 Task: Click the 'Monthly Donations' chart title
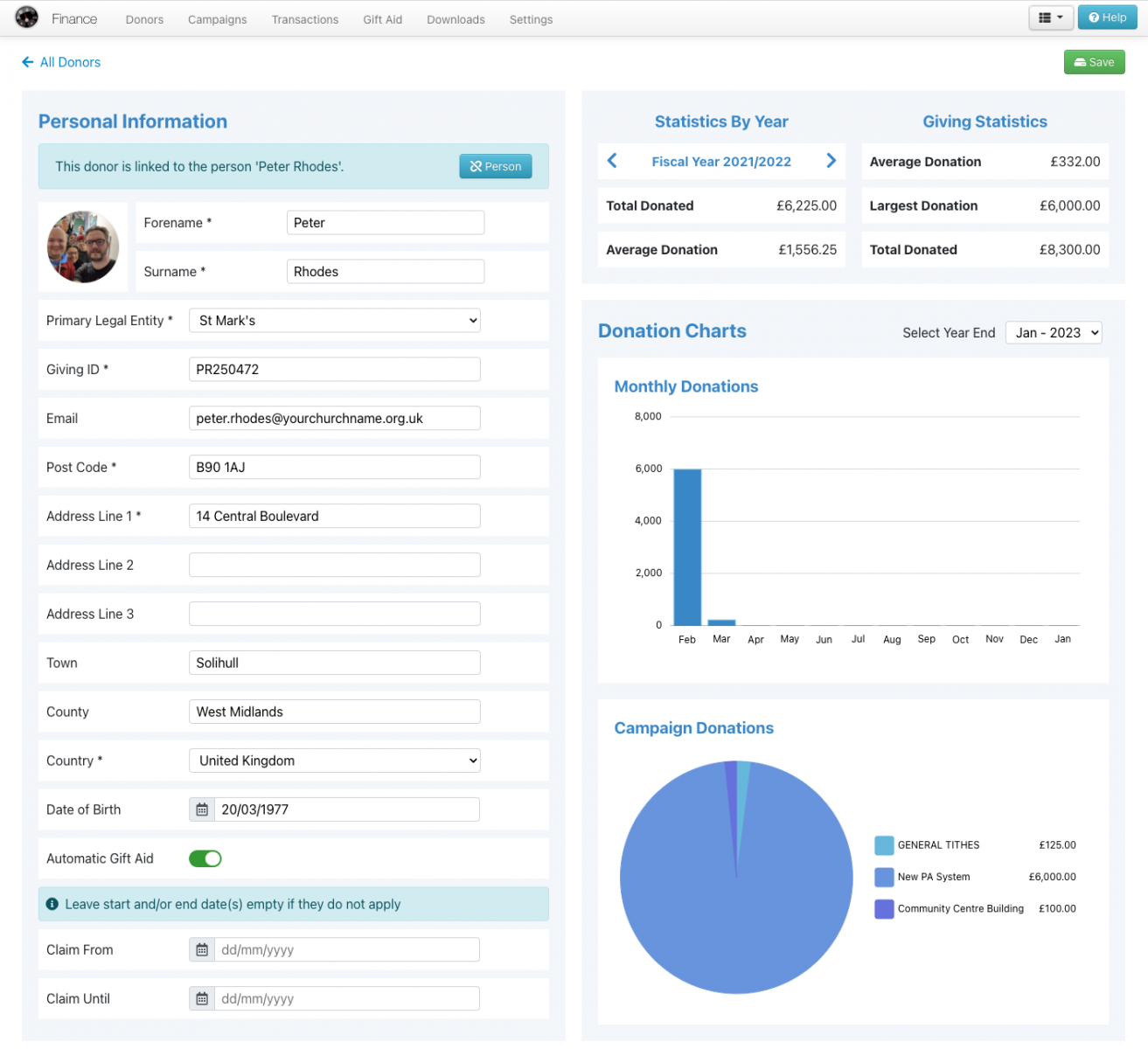click(686, 386)
